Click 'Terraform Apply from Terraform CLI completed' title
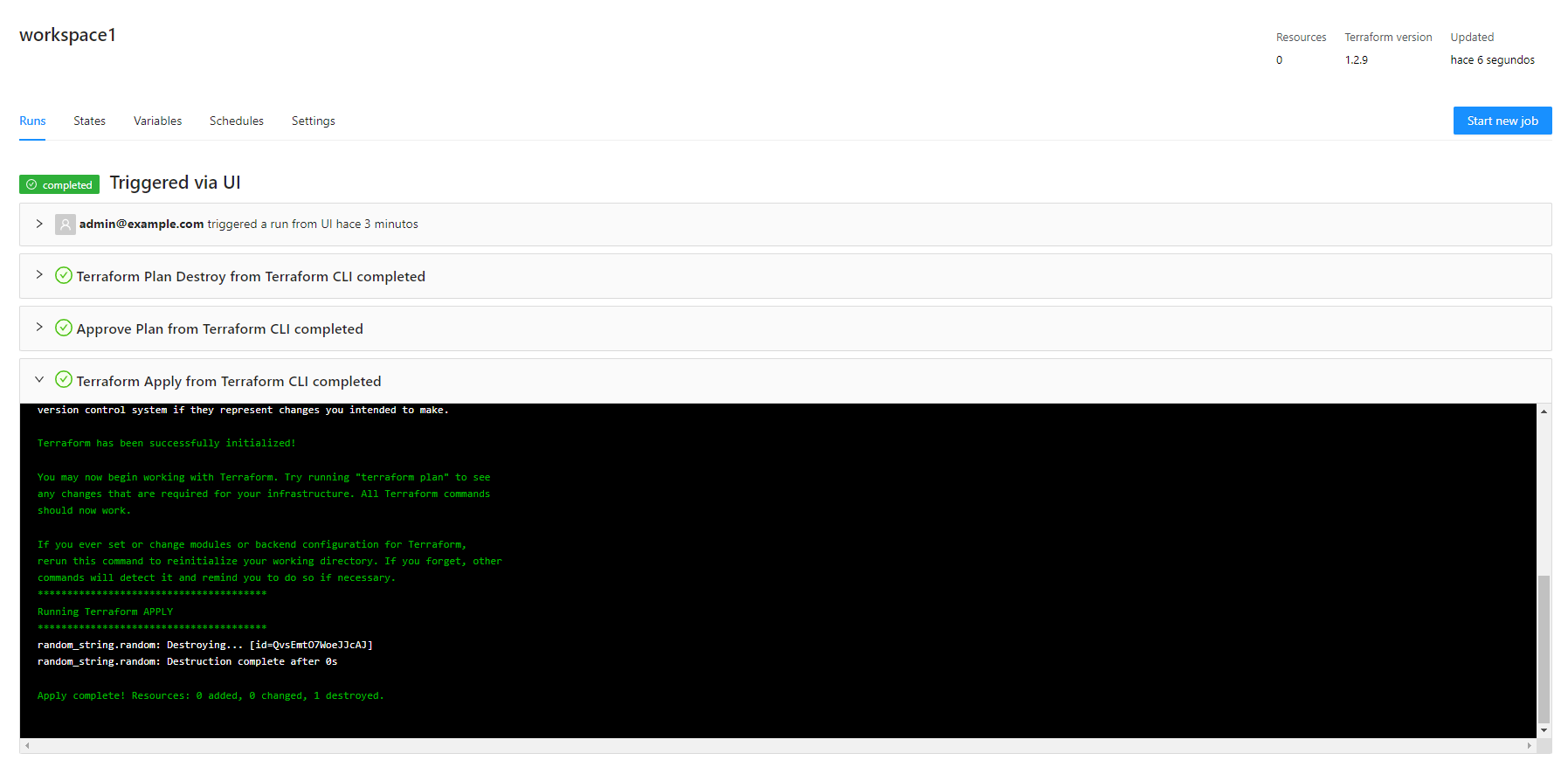 229,381
